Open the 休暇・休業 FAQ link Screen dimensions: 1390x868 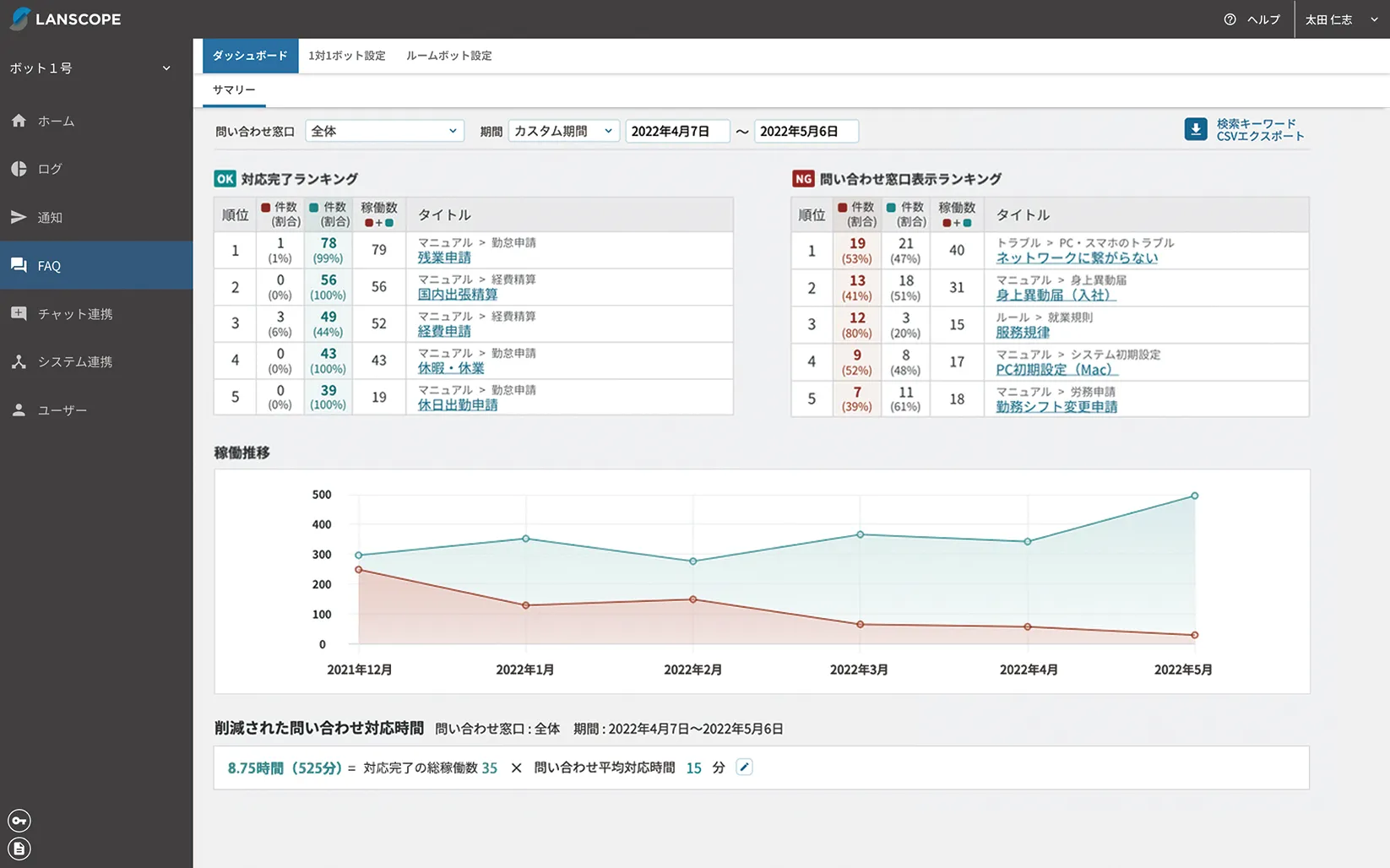coord(451,368)
